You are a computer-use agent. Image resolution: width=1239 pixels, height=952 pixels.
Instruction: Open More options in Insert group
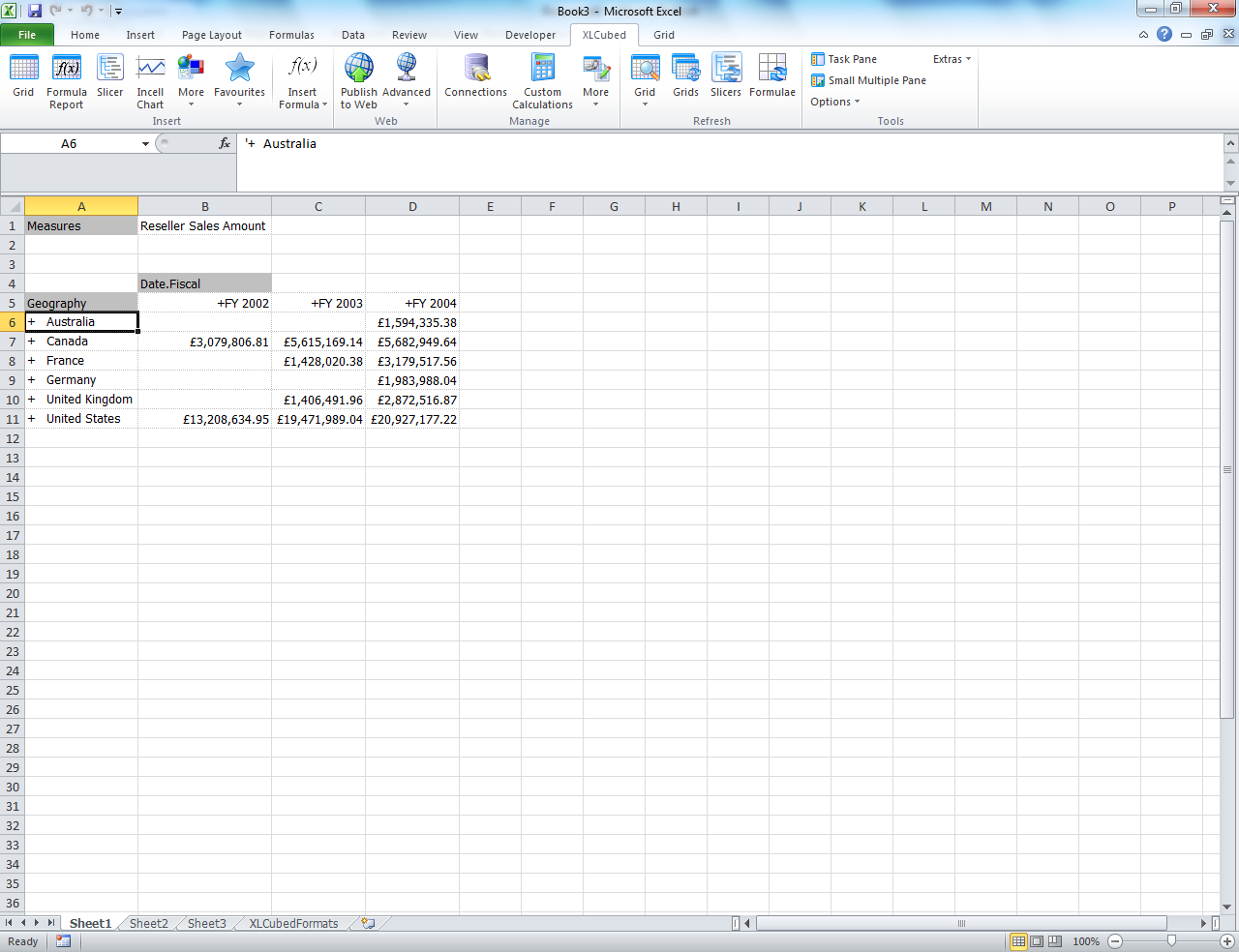tap(191, 81)
